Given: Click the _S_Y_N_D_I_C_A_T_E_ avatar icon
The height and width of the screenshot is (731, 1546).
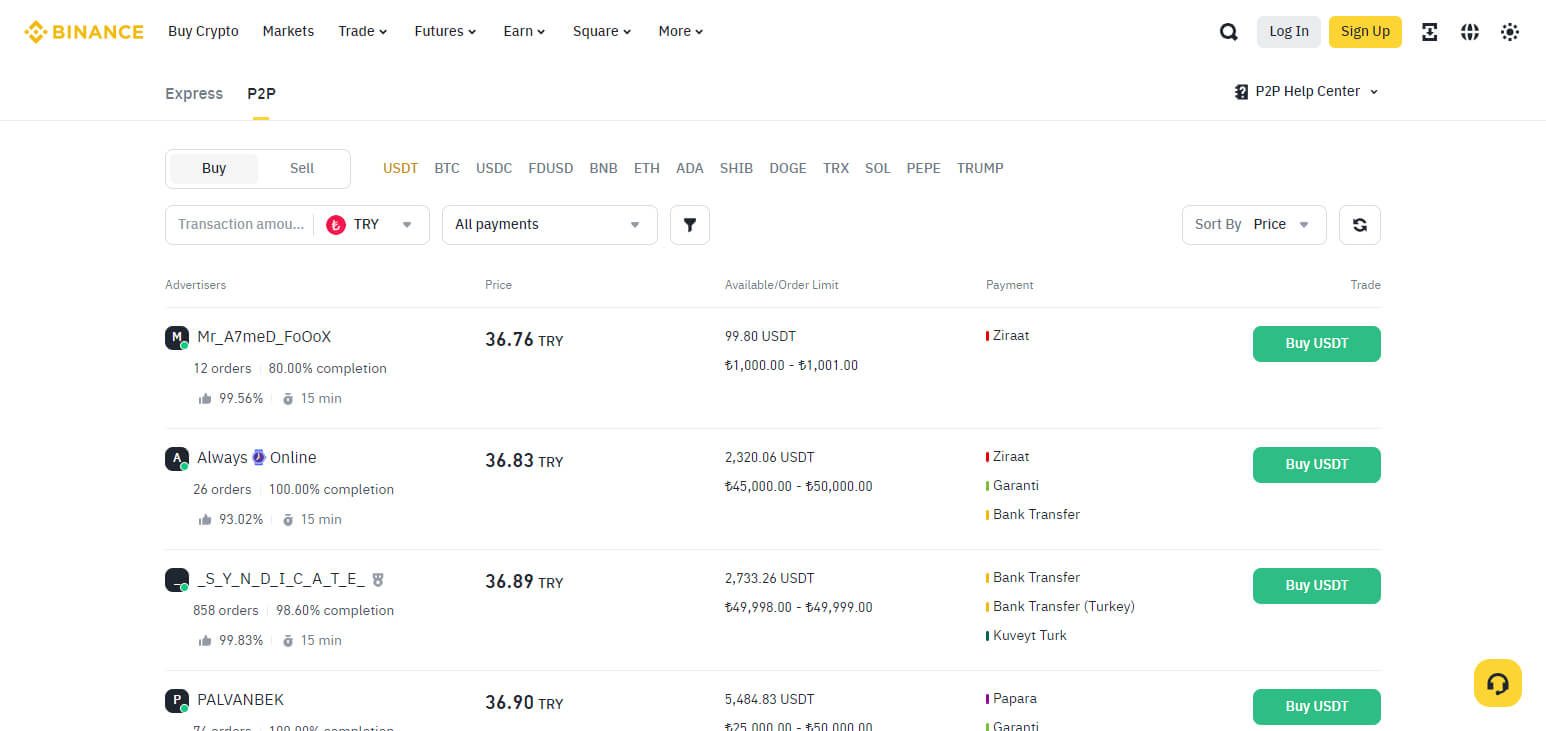Looking at the screenshot, I should [x=177, y=580].
